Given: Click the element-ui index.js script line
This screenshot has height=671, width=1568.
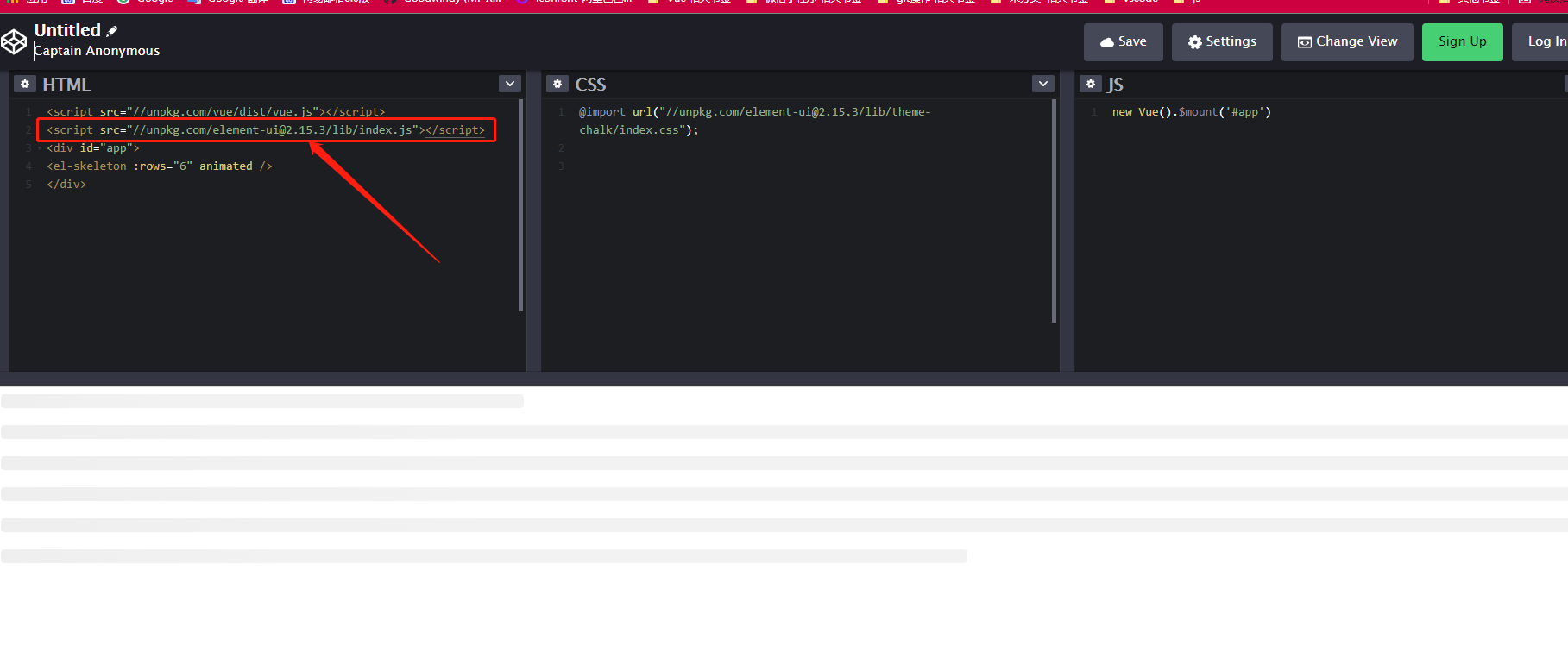Looking at the screenshot, I should (266, 130).
